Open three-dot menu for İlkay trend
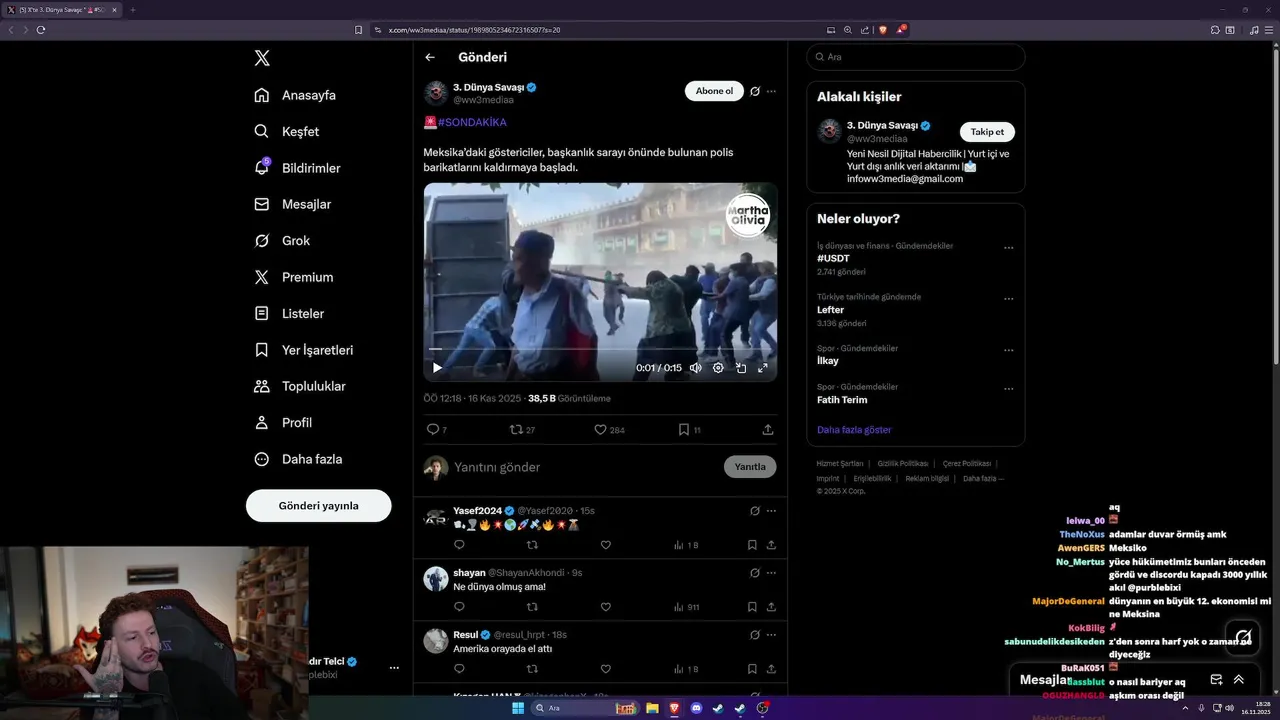The height and width of the screenshot is (720, 1280). pos(1008,351)
